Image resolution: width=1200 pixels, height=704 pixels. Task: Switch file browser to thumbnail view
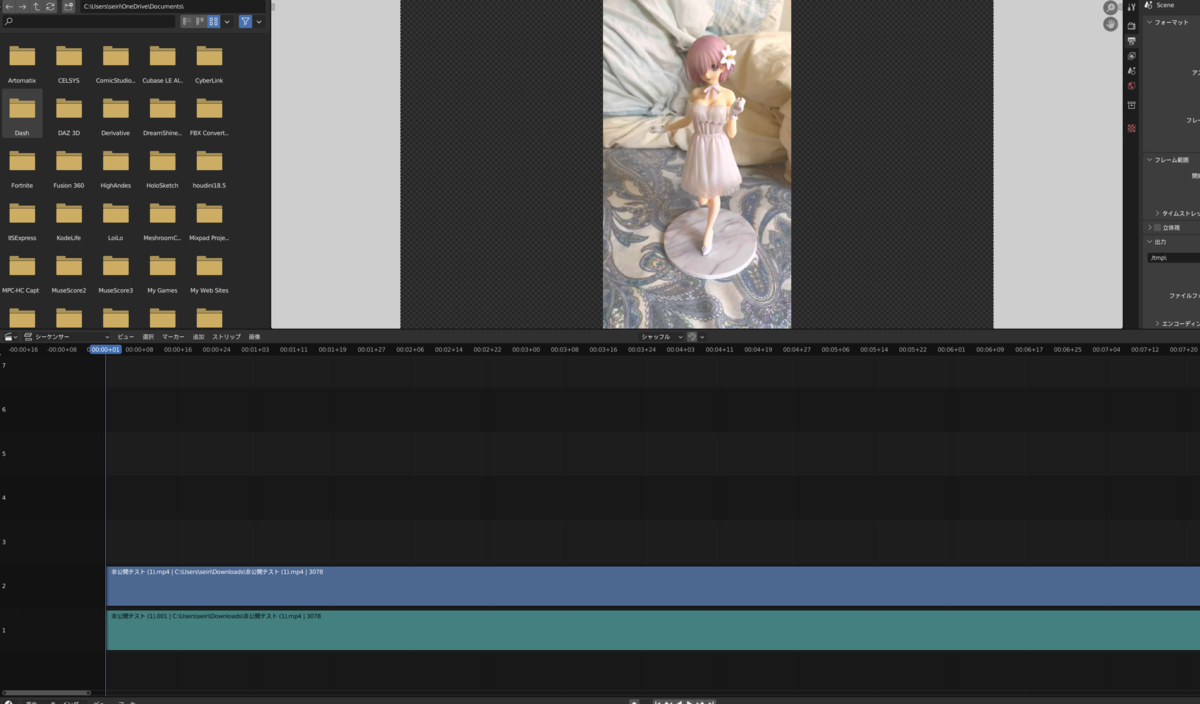213,21
